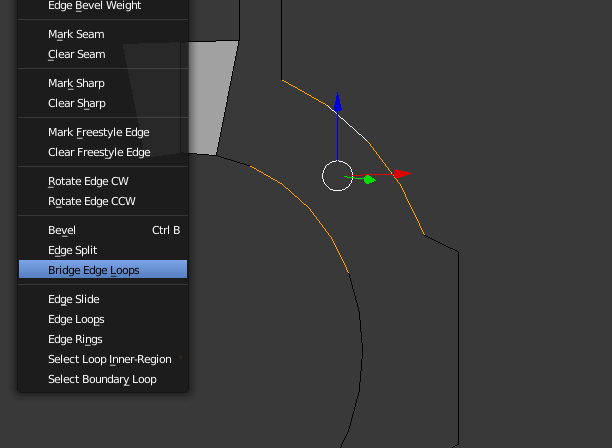Choose Select Boundary Loop
612x448 pixels.
point(103,379)
